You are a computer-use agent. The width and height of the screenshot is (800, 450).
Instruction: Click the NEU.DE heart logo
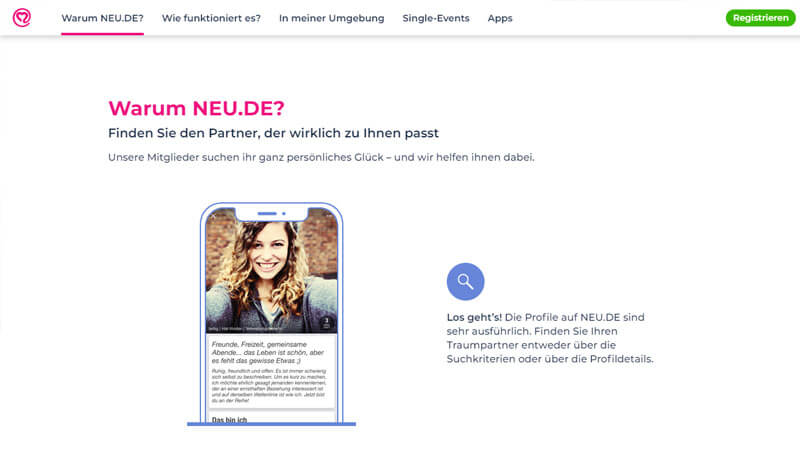[x=22, y=17]
